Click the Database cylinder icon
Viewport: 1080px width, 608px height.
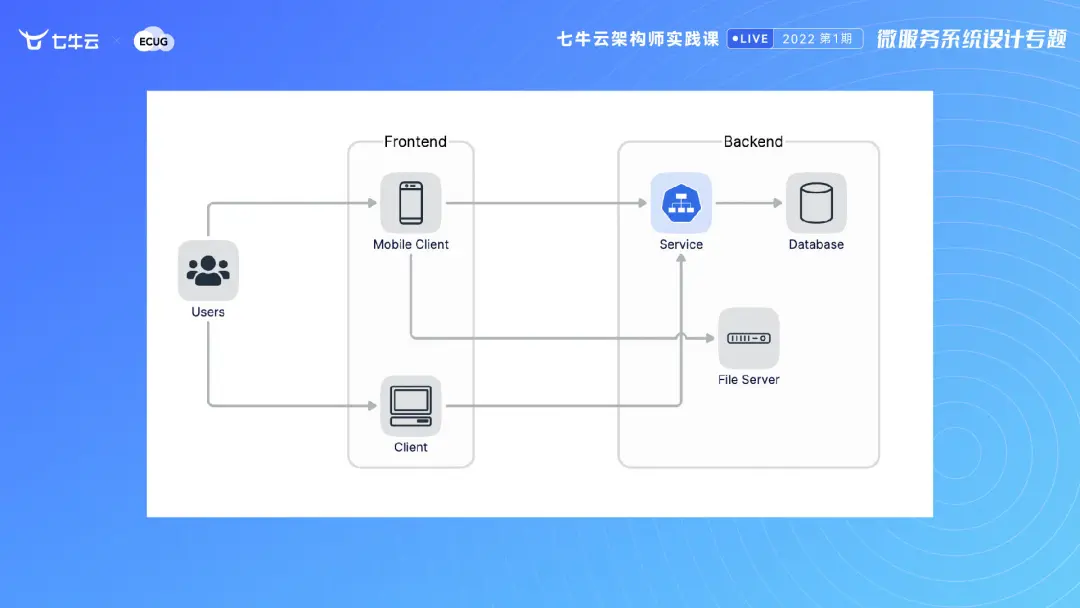pyautogui.click(x=816, y=203)
